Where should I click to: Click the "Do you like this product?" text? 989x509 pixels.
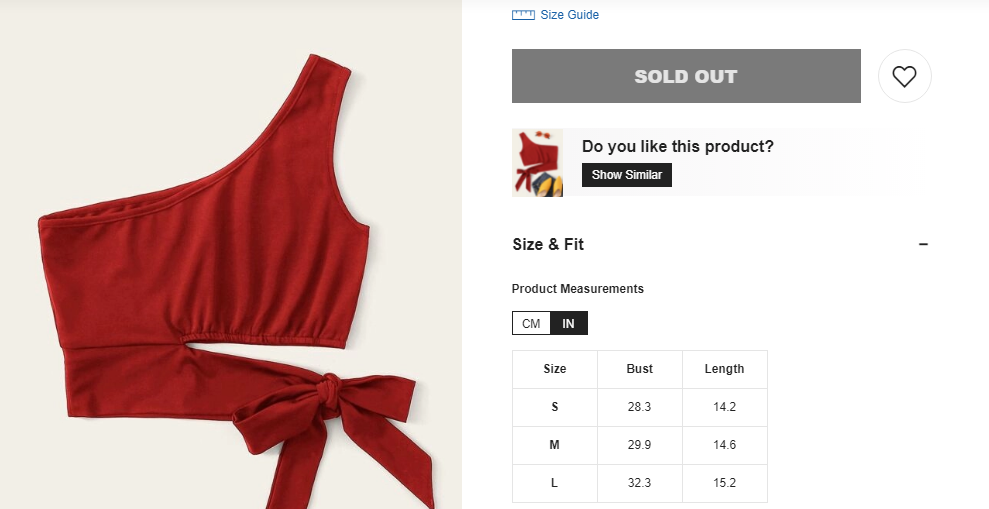[677, 147]
